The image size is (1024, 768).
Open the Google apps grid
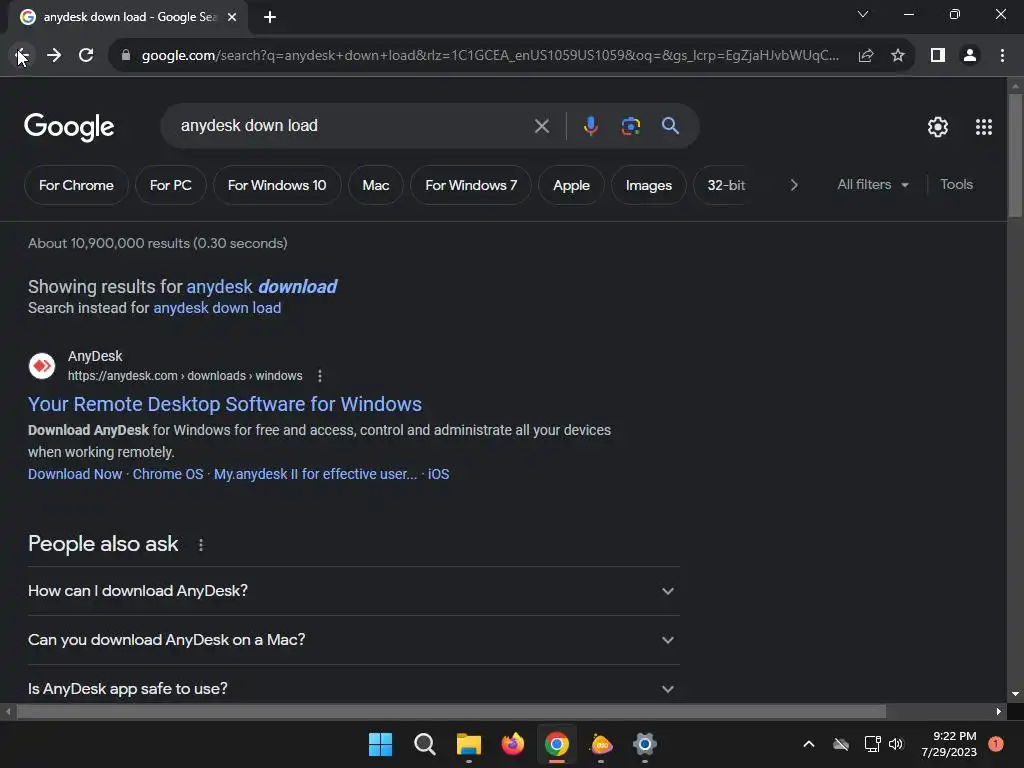click(x=984, y=127)
